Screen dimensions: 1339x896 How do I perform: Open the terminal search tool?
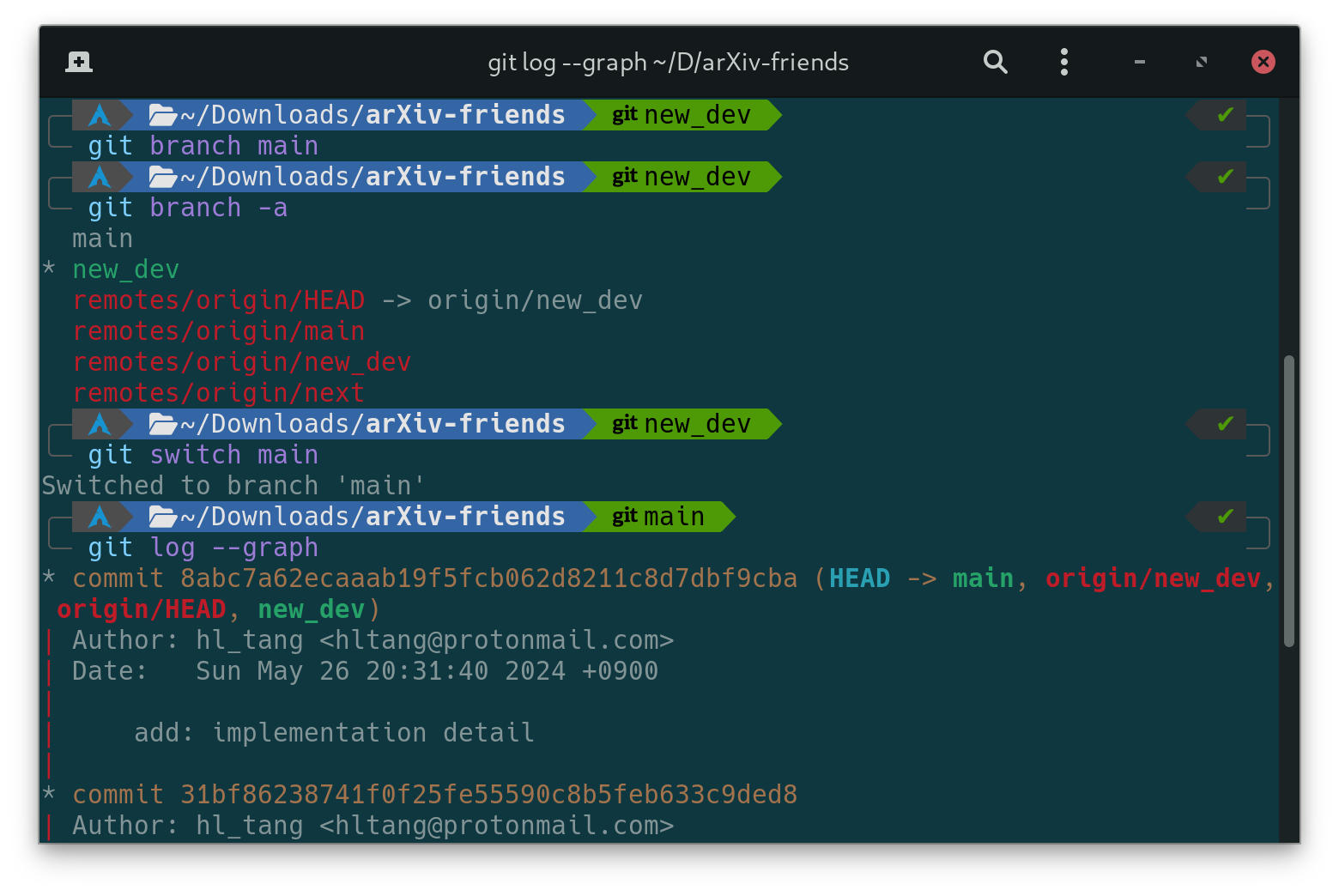[995, 62]
